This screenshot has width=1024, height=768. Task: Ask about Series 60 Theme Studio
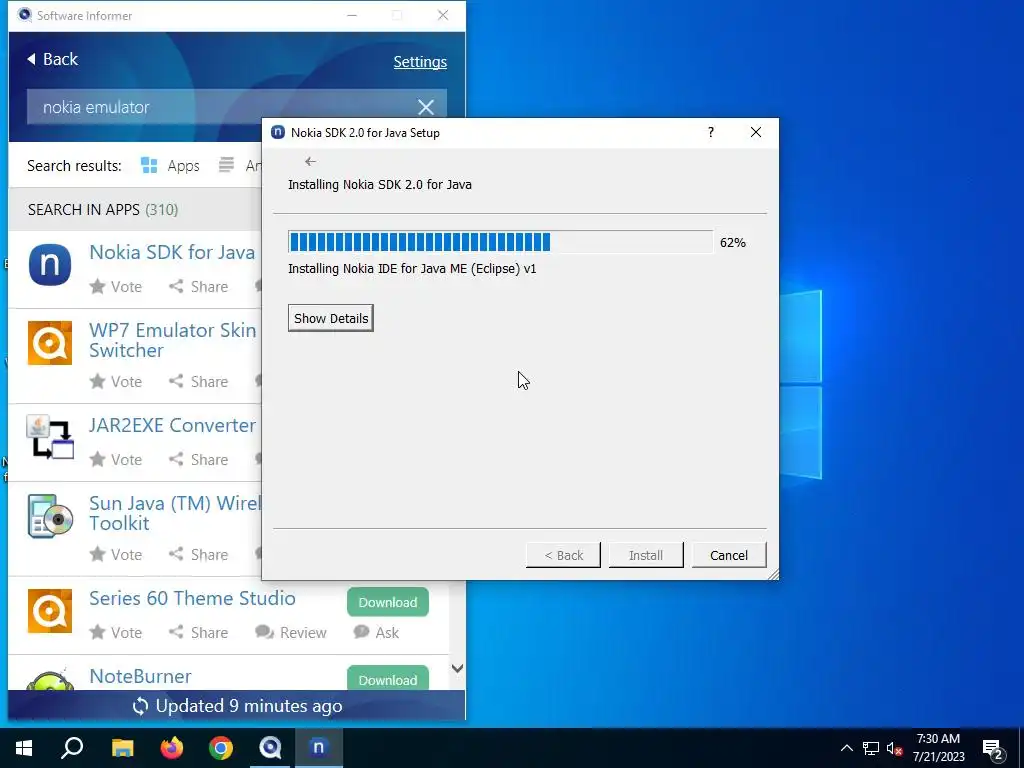click(376, 633)
